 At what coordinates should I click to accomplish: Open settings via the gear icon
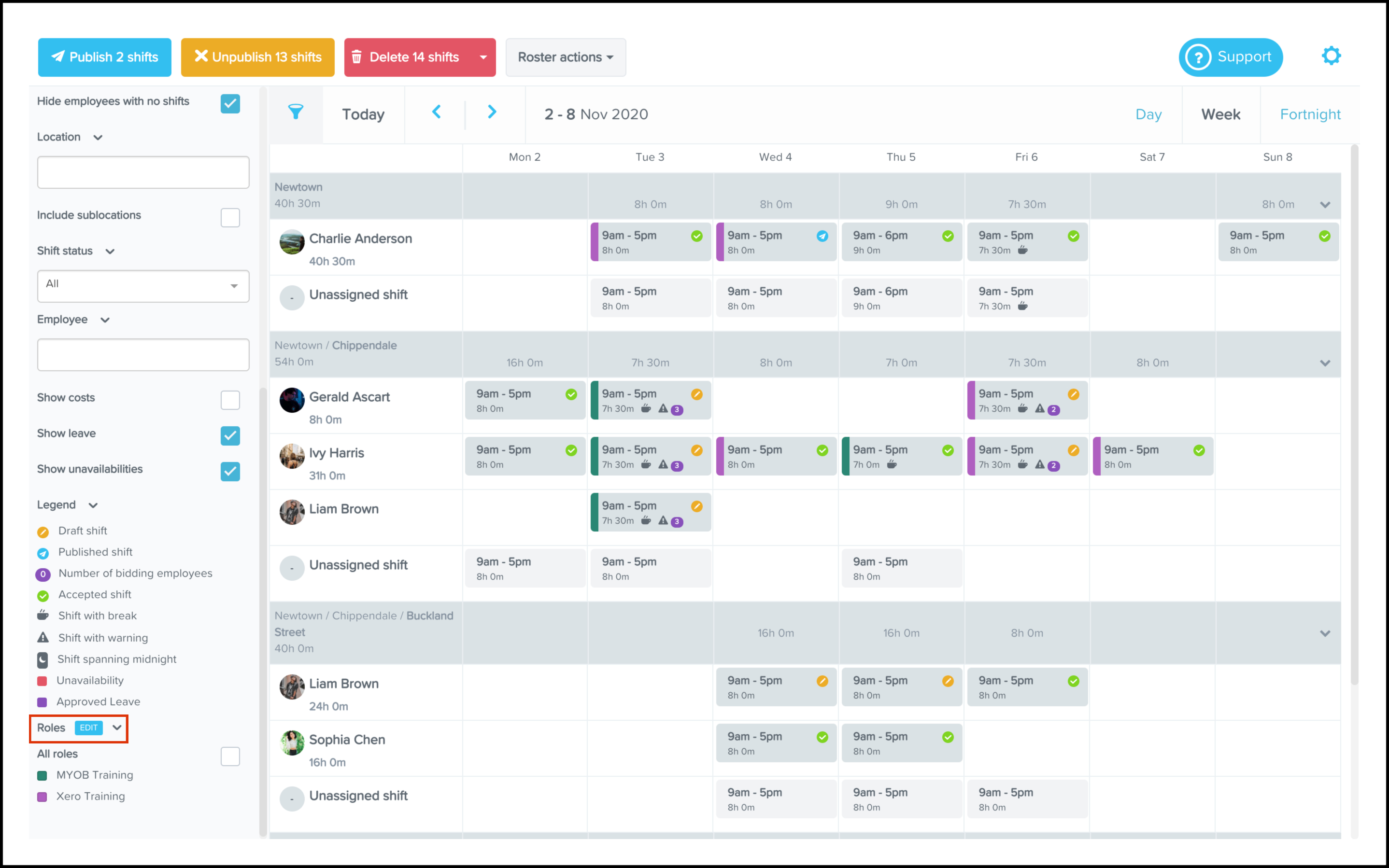(1331, 56)
